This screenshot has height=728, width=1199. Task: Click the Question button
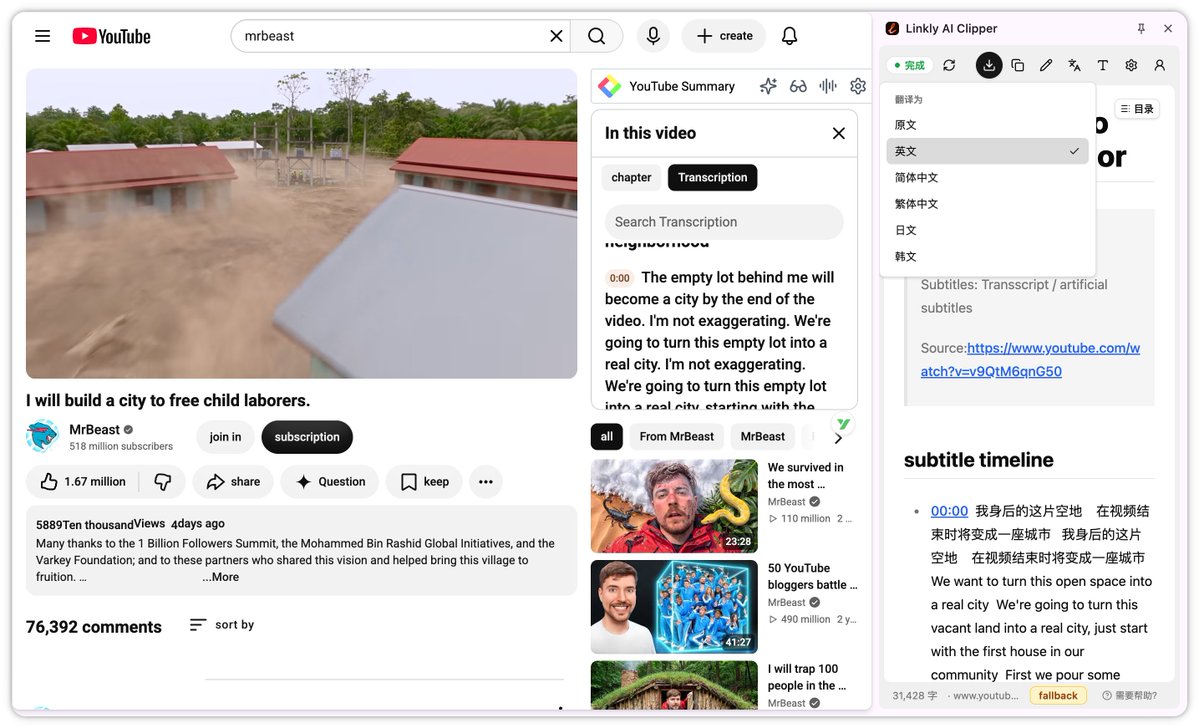pos(330,482)
